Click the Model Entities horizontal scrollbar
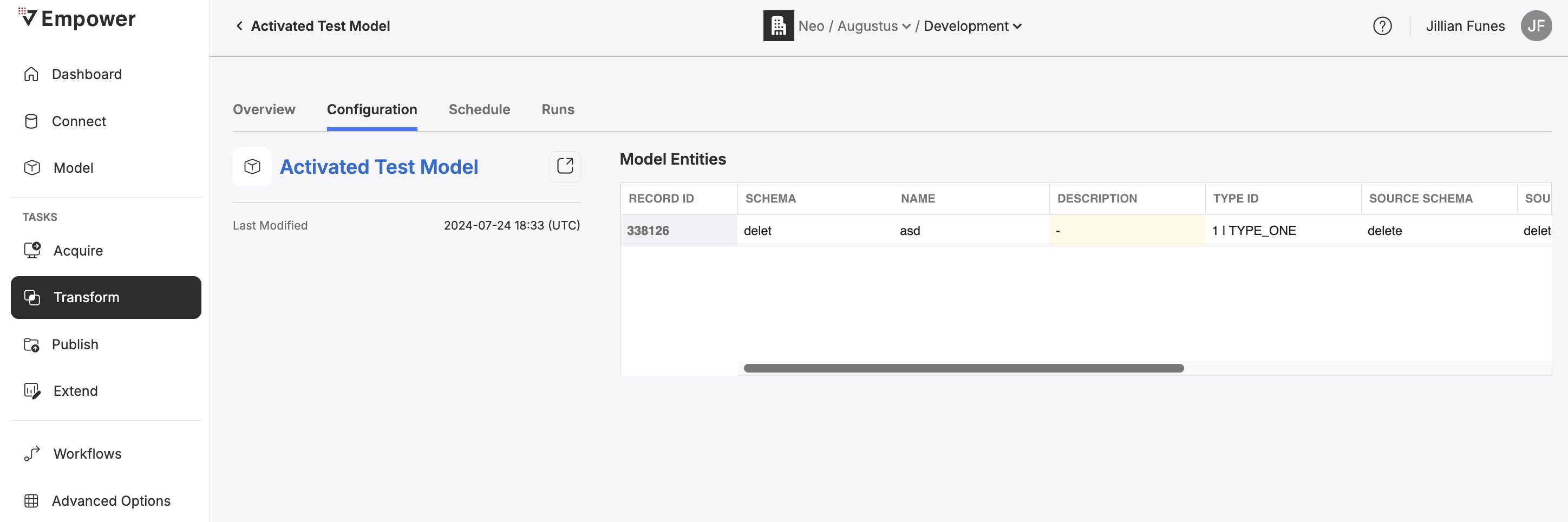 click(963, 368)
